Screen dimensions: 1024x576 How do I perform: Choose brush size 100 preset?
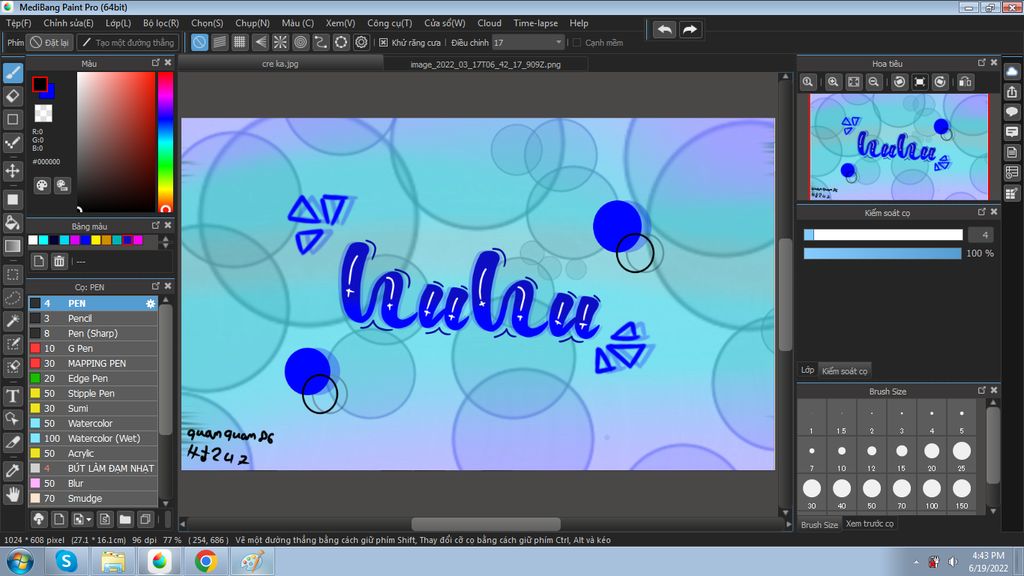[x=932, y=493]
